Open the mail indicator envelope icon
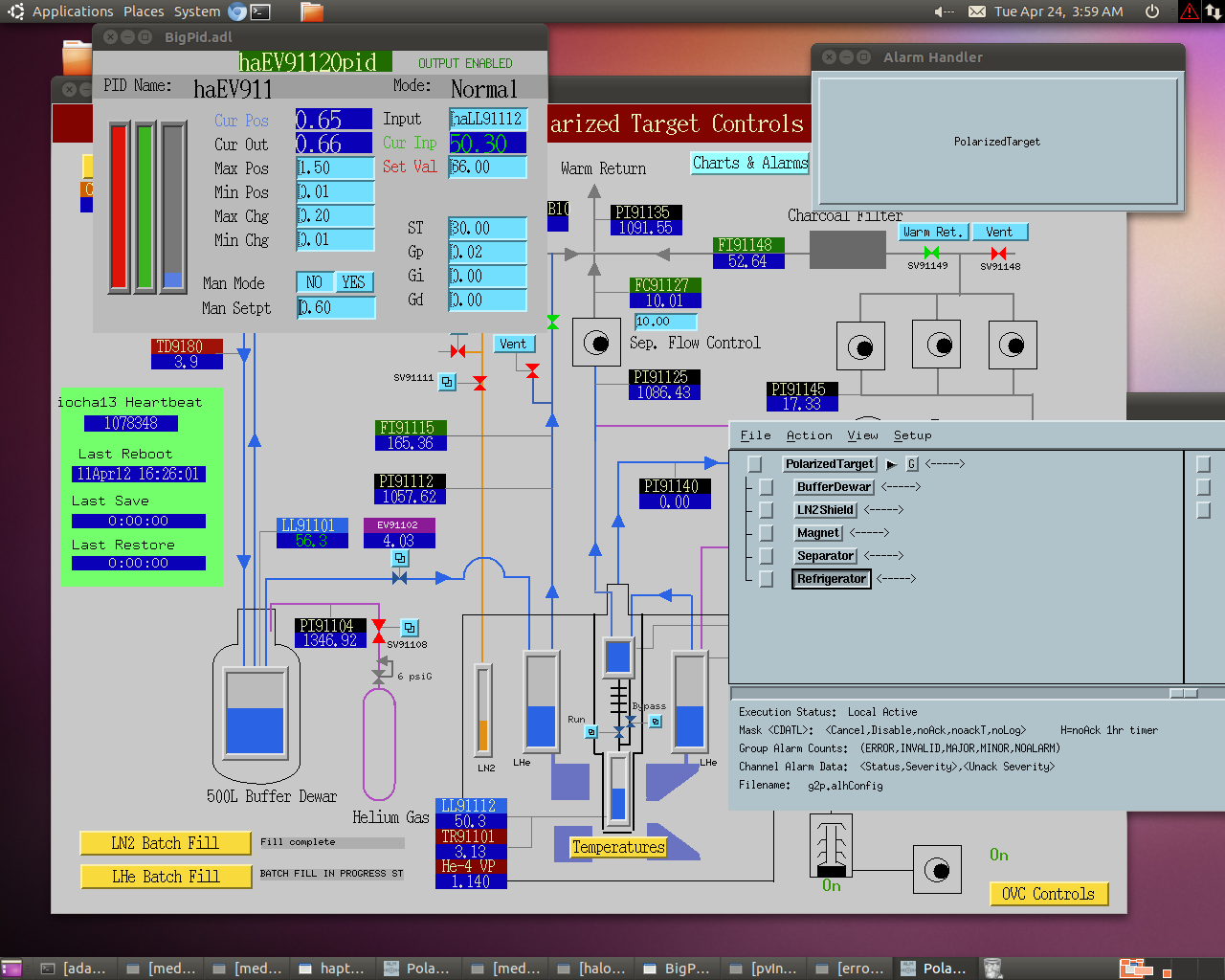This screenshot has height=980, width=1225. click(977, 11)
